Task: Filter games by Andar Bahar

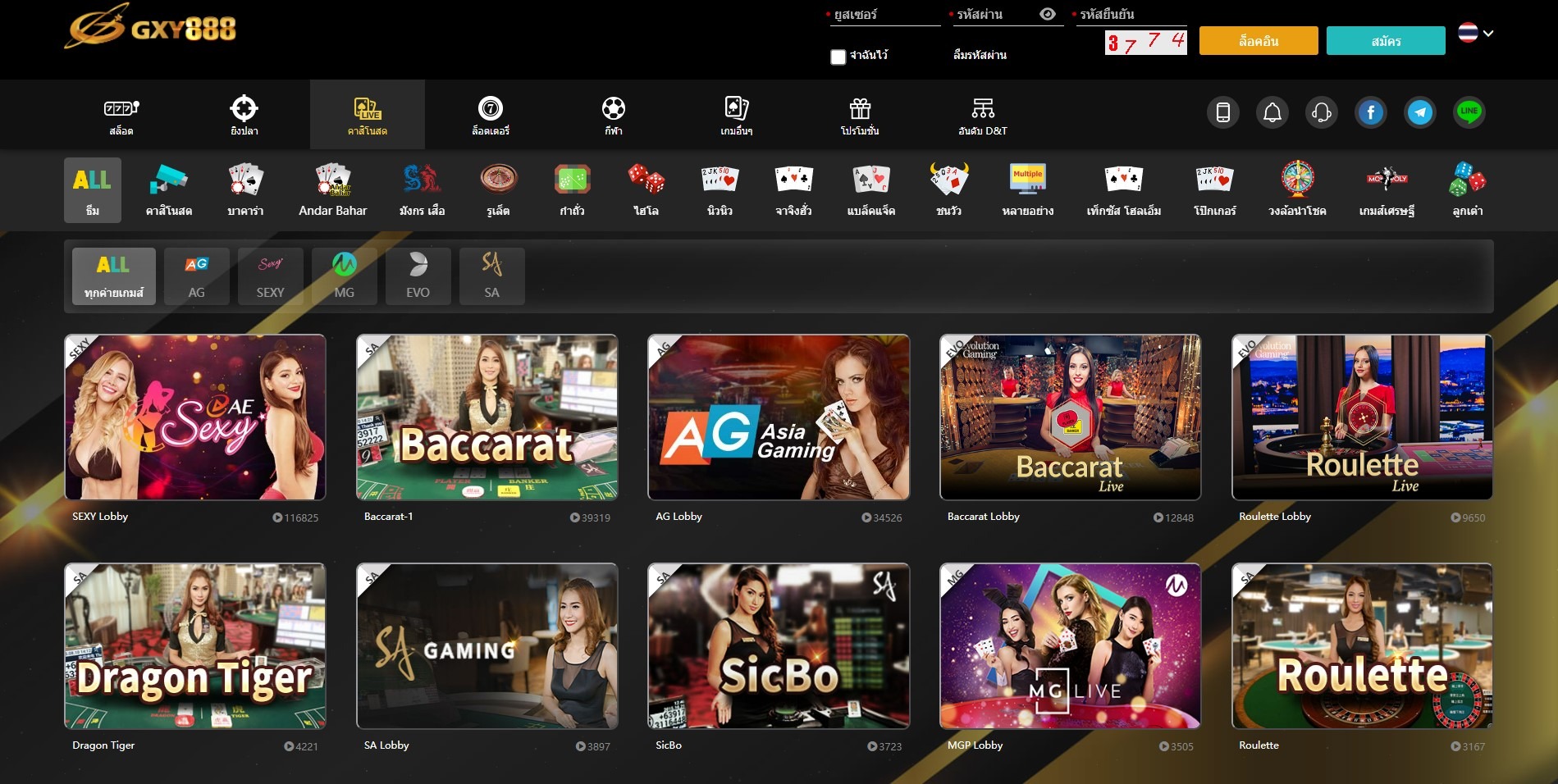Action: pyautogui.click(x=333, y=190)
